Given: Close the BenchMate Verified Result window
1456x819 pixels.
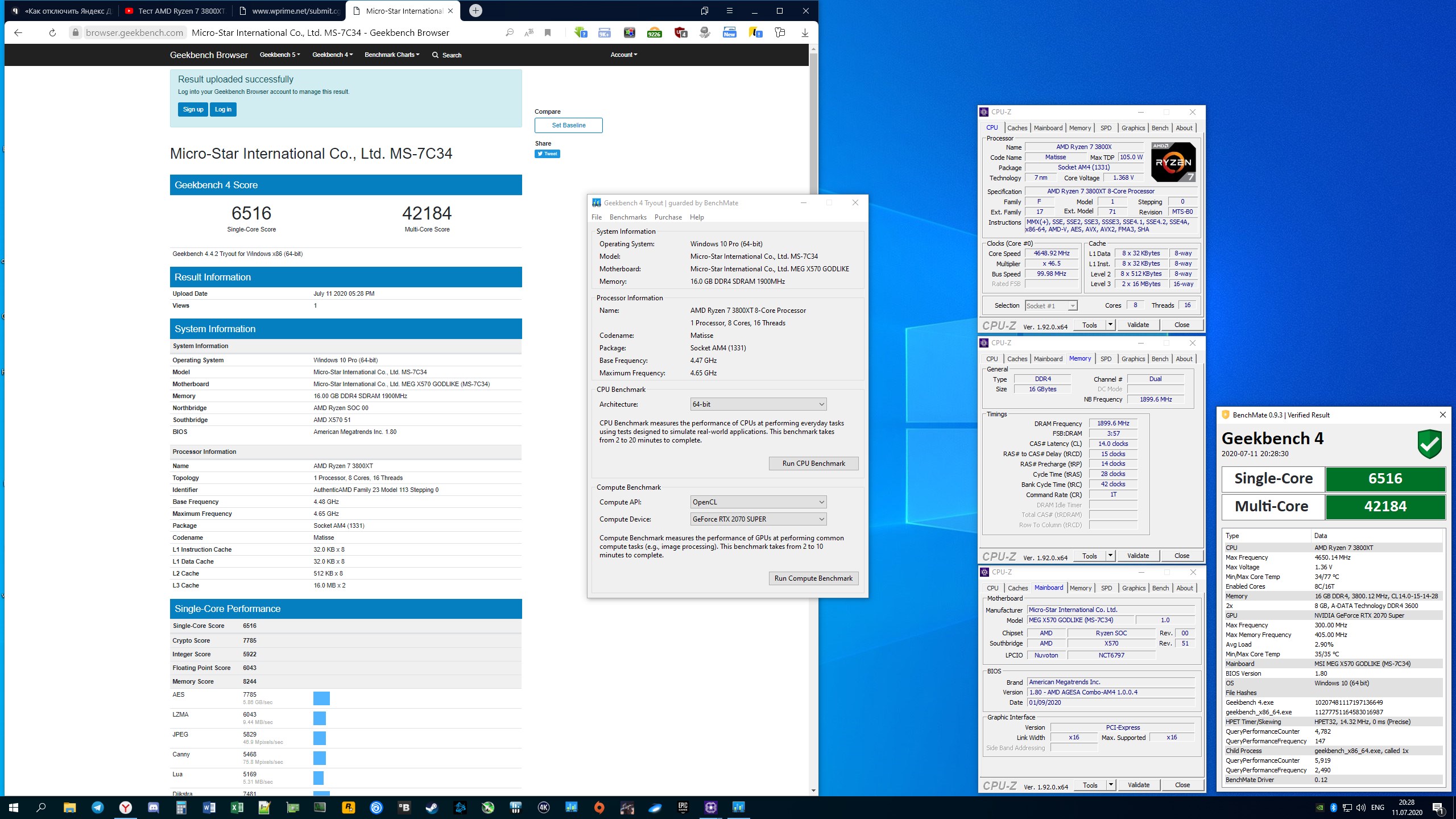Looking at the screenshot, I should coord(1442,415).
